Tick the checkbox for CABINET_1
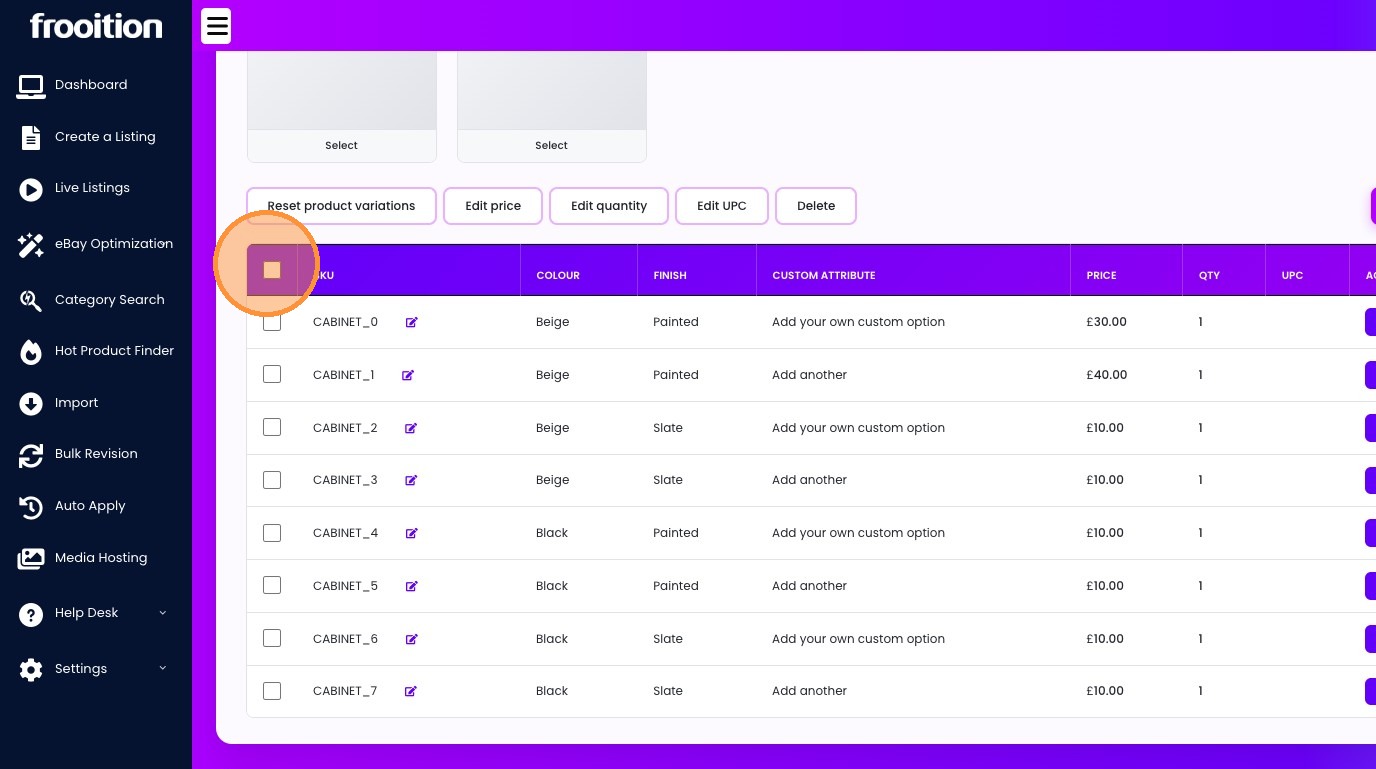Screen dimensions: 1376x769 click(272, 374)
